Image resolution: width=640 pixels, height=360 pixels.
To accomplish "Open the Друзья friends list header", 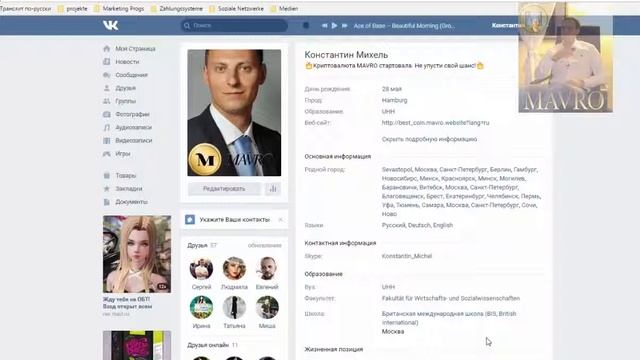I will pos(198,245).
